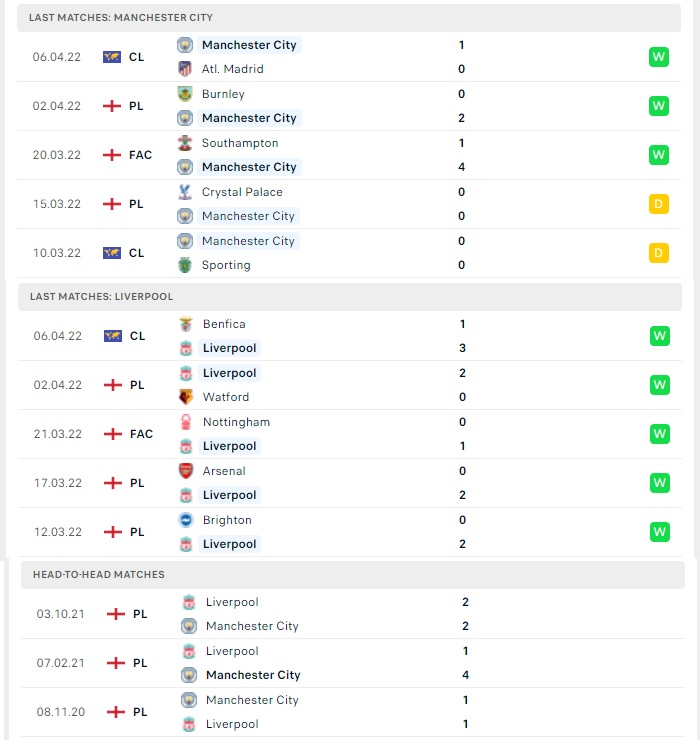Image resolution: width=700 pixels, height=744 pixels.
Task: Click the W badge for Burnley match
Action: [x=659, y=106]
